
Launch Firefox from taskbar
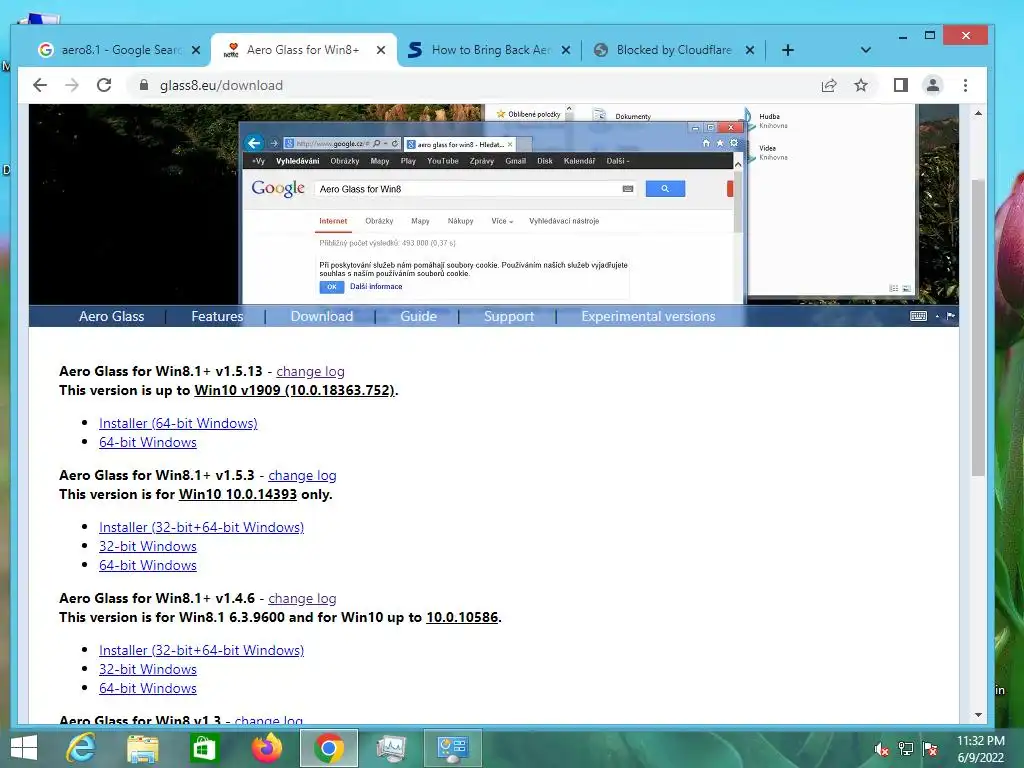(266, 748)
